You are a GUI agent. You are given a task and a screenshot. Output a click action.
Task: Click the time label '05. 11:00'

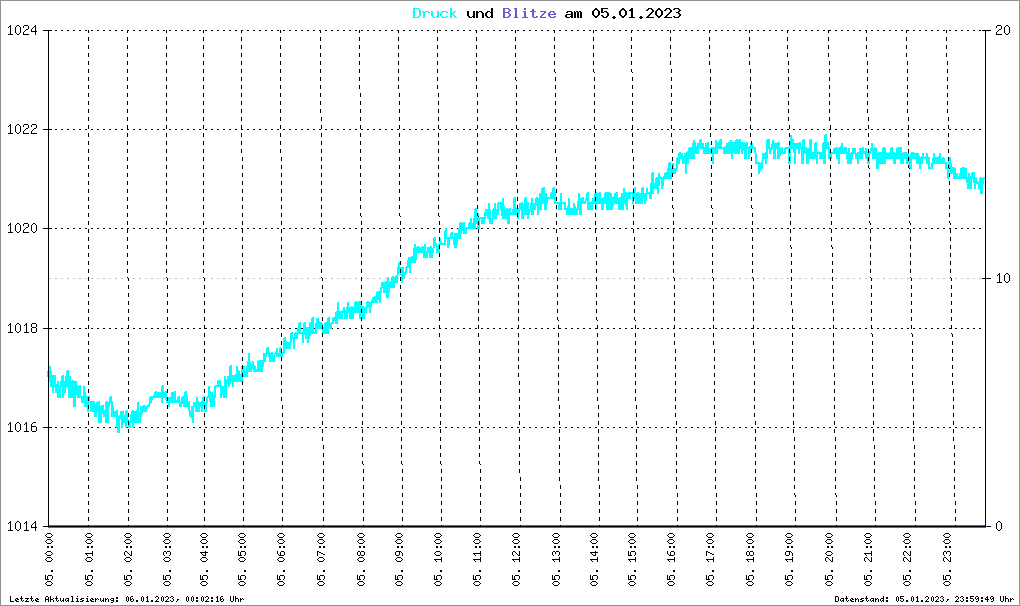click(x=478, y=560)
